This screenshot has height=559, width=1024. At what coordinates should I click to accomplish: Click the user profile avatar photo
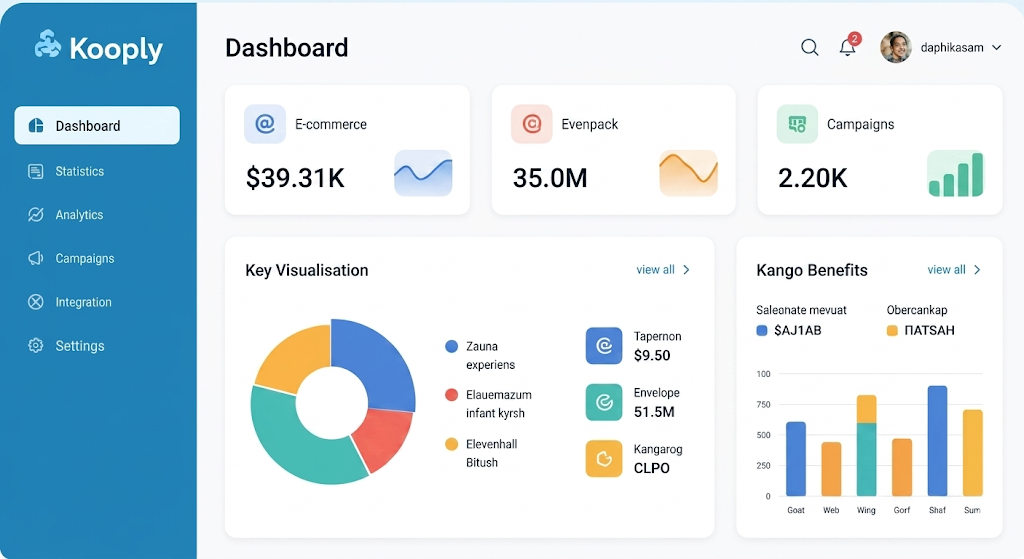coord(896,47)
